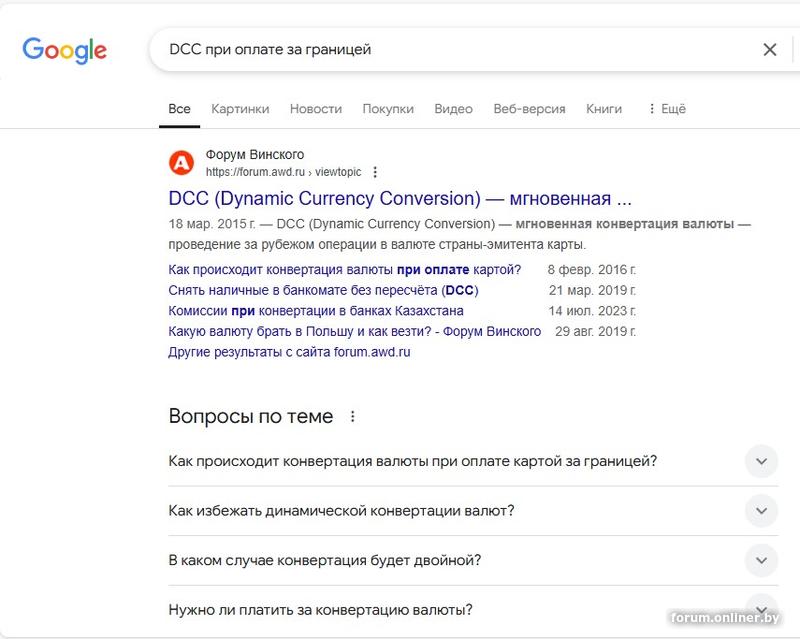Viewport: 800px width, 639px height.
Task: Open the Покупки tab
Action: pyautogui.click(x=388, y=109)
